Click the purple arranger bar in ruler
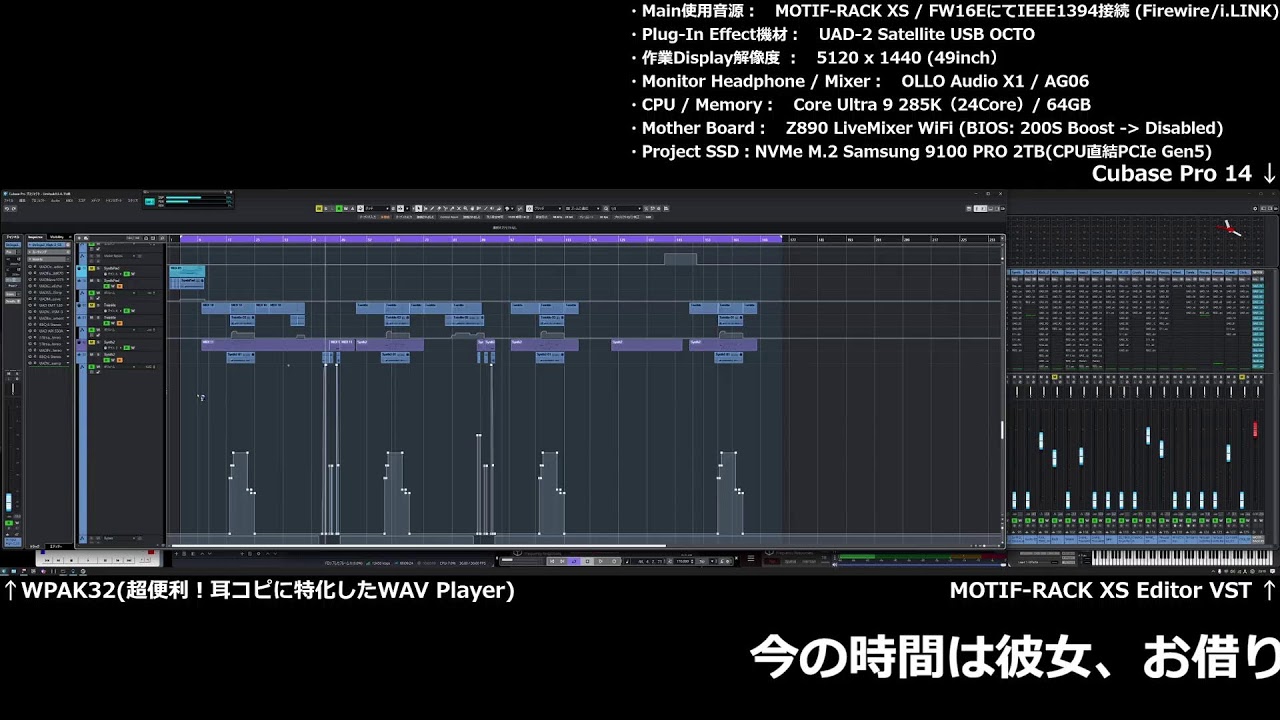The width and height of the screenshot is (1280, 720). (480, 239)
